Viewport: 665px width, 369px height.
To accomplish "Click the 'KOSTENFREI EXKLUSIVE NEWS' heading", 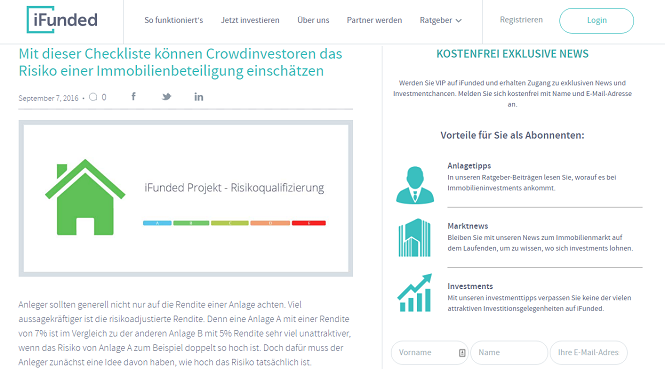I will point(512,54).
